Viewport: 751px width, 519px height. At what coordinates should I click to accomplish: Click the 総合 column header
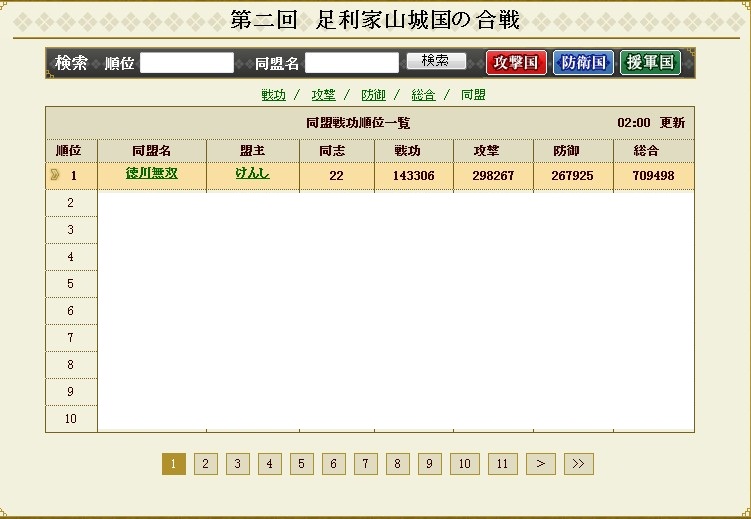click(x=654, y=151)
